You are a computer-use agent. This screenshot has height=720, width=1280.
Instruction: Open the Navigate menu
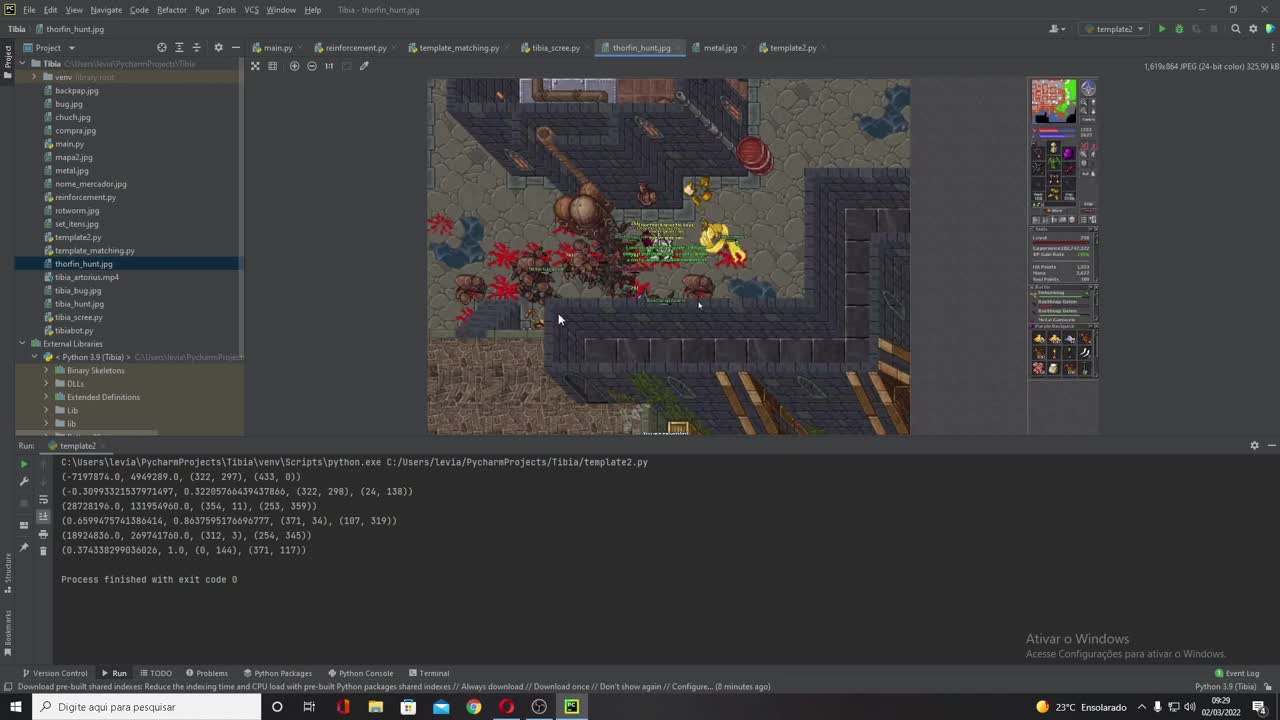[x=106, y=10]
